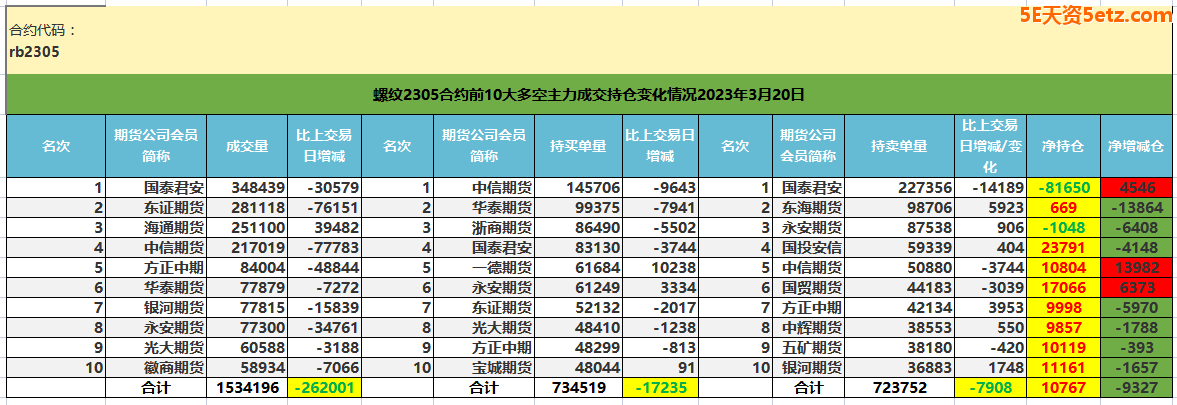The image size is (1177, 405).
Task: Select the "成交量" column header
Action: (247, 146)
